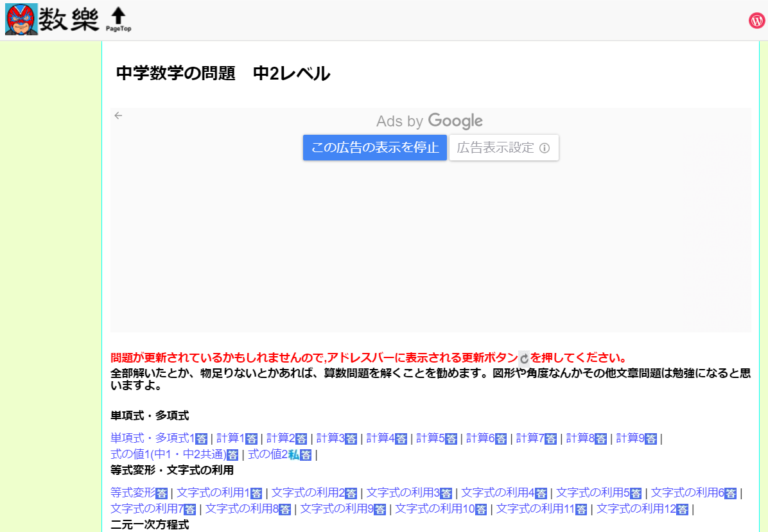Viewport: 768px width, 532px height.
Task: Open the 文字式の利用1 link
Action: coord(214,493)
